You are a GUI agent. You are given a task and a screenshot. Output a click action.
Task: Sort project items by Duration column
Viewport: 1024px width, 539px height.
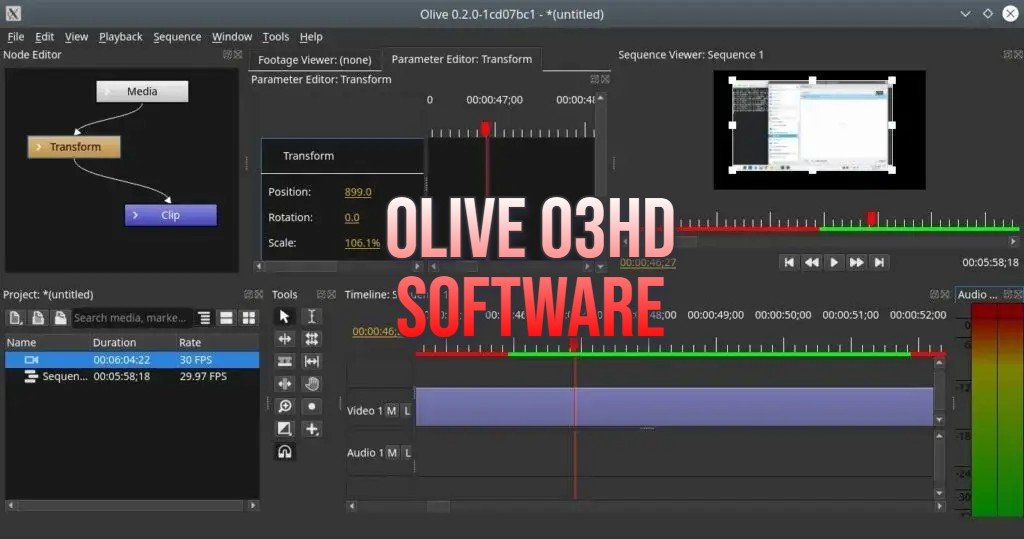(x=114, y=342)
